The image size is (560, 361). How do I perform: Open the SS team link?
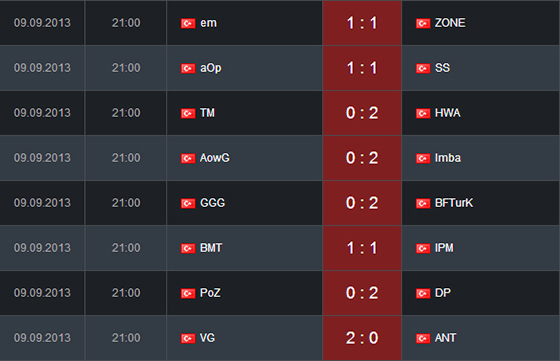(442, 68)
